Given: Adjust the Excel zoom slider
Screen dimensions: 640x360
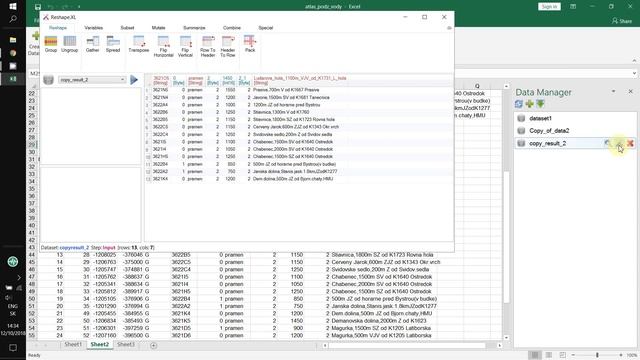Looking at the screenshot, I should coord(597,355).
